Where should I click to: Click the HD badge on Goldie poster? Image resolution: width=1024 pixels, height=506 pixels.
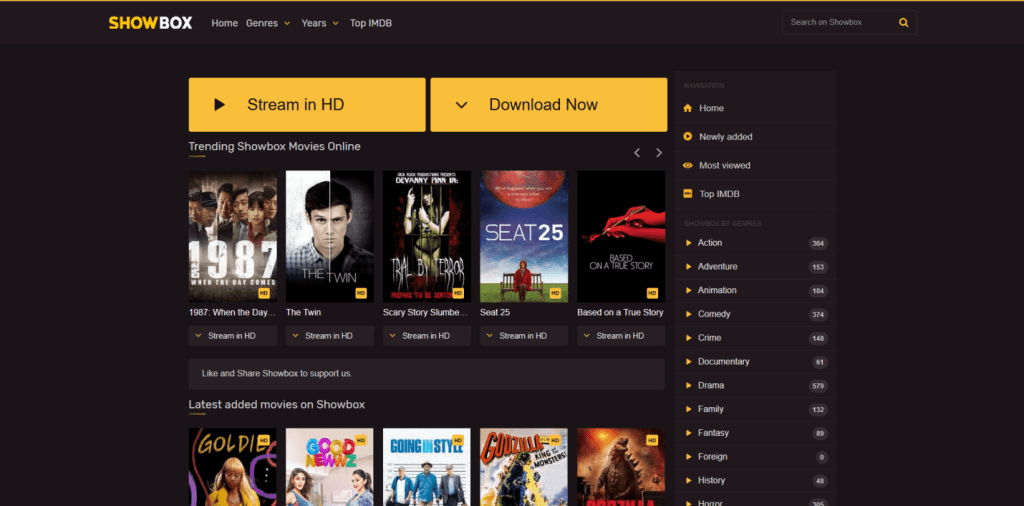(x=264, y=441)
